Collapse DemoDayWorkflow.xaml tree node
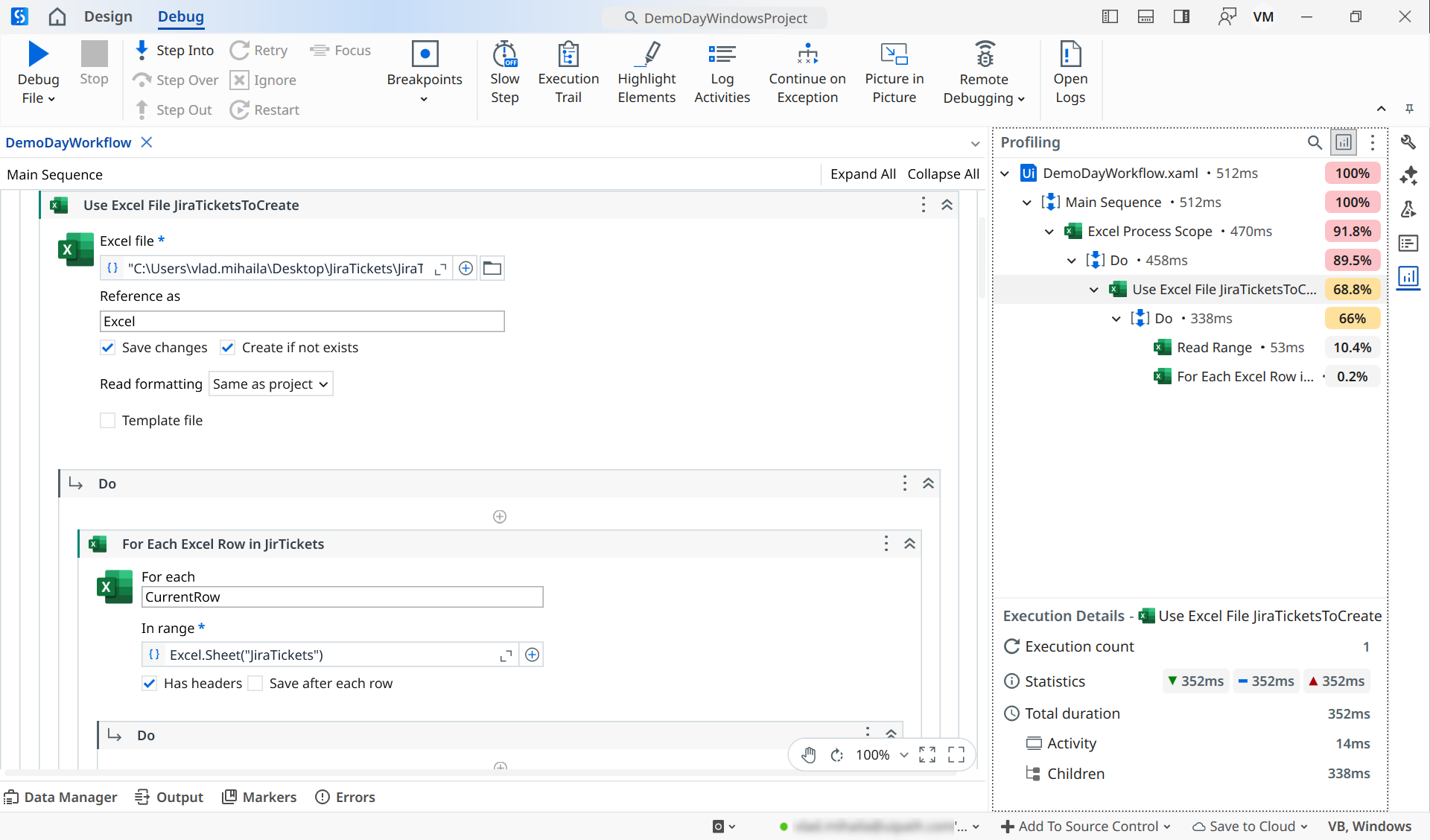 coord(1005,174)
